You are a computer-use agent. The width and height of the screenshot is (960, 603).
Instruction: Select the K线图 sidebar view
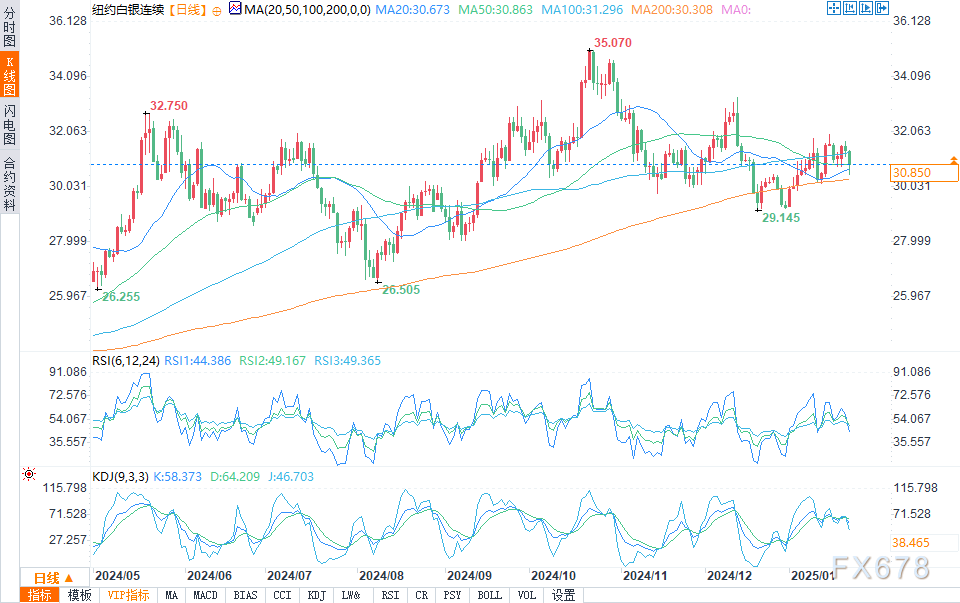10,75
